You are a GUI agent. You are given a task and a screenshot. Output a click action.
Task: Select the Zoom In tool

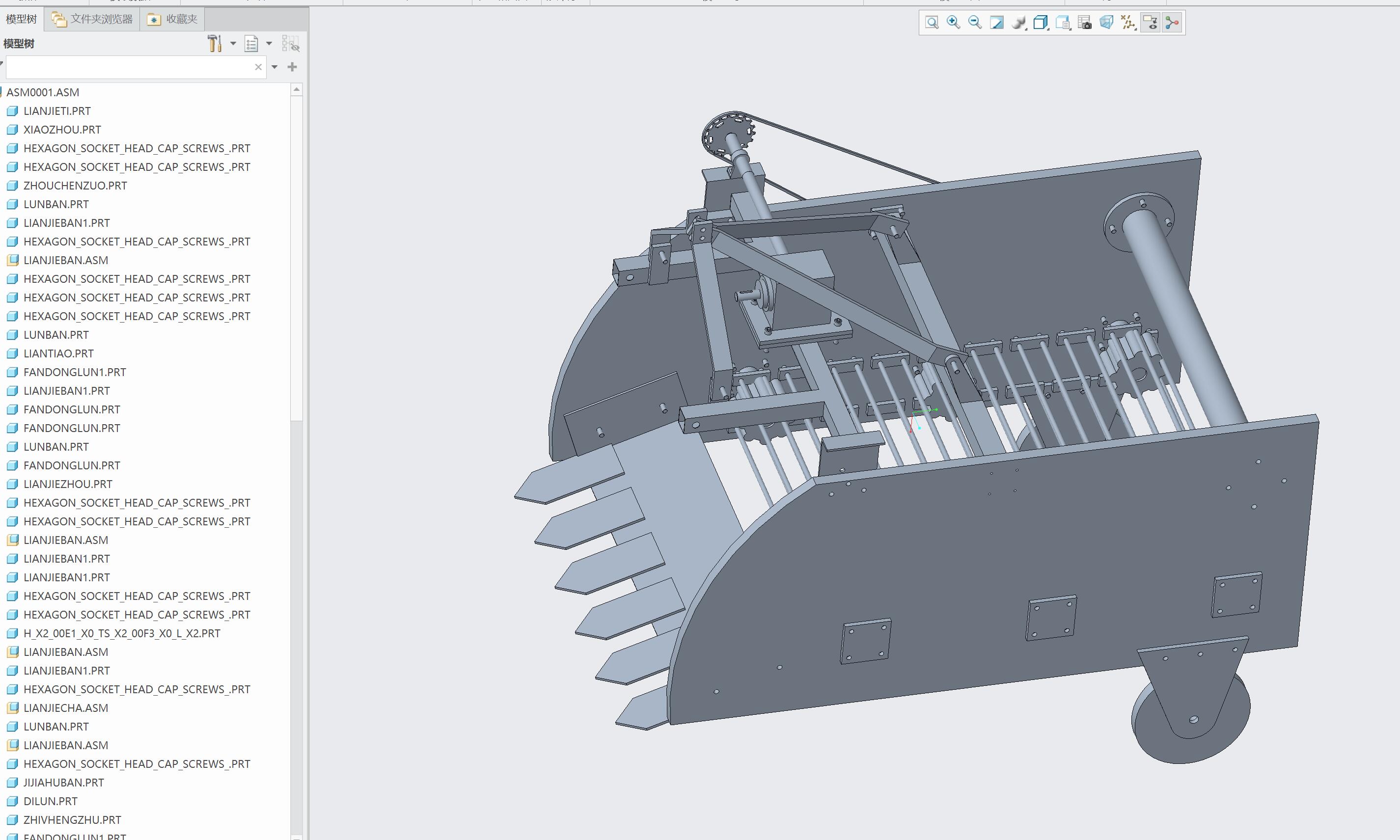(x=953, y=23)
